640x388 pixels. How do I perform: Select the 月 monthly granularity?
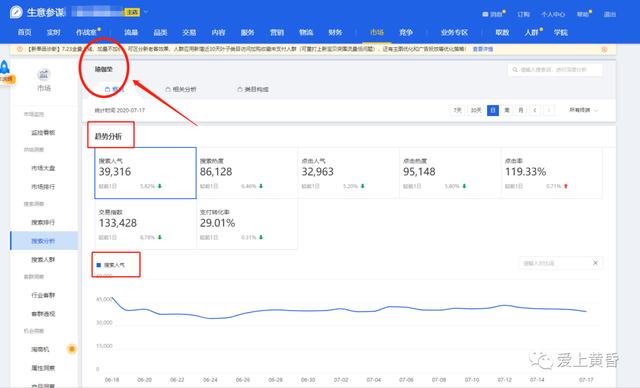[x=521, y=110]
